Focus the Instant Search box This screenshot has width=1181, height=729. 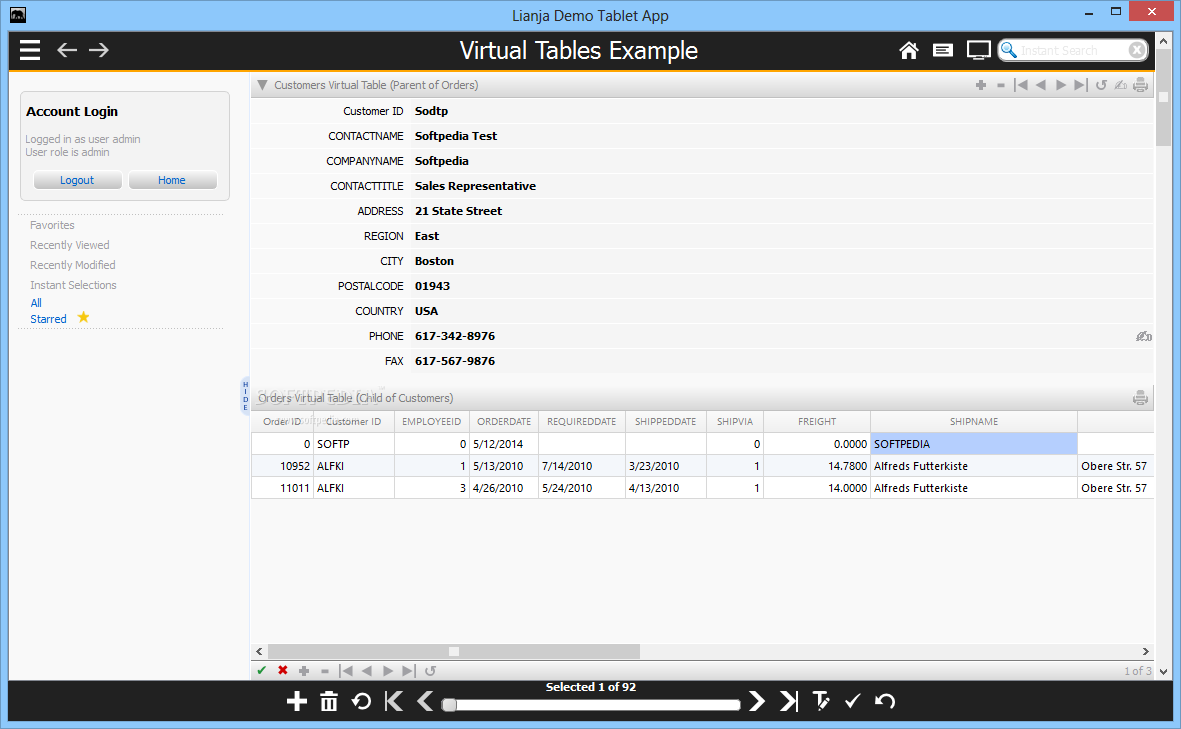pos(1073,50)
